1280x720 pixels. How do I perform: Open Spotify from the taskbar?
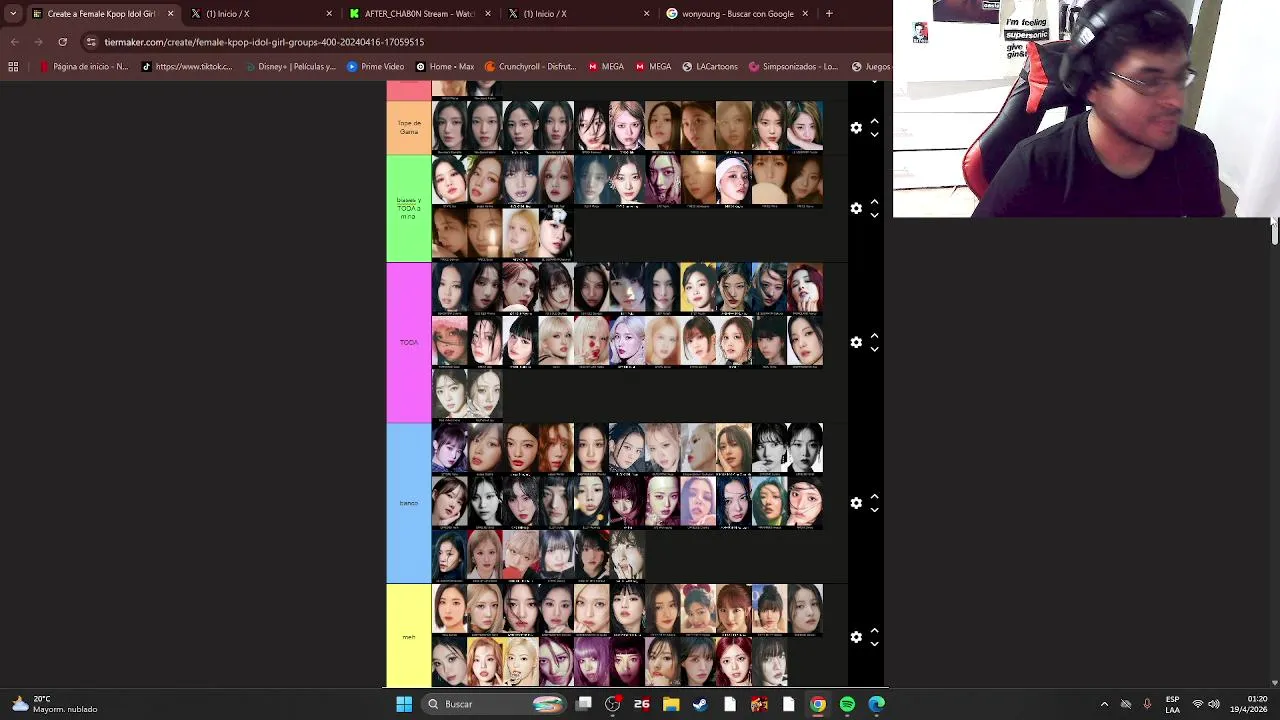tap(847, 704)
